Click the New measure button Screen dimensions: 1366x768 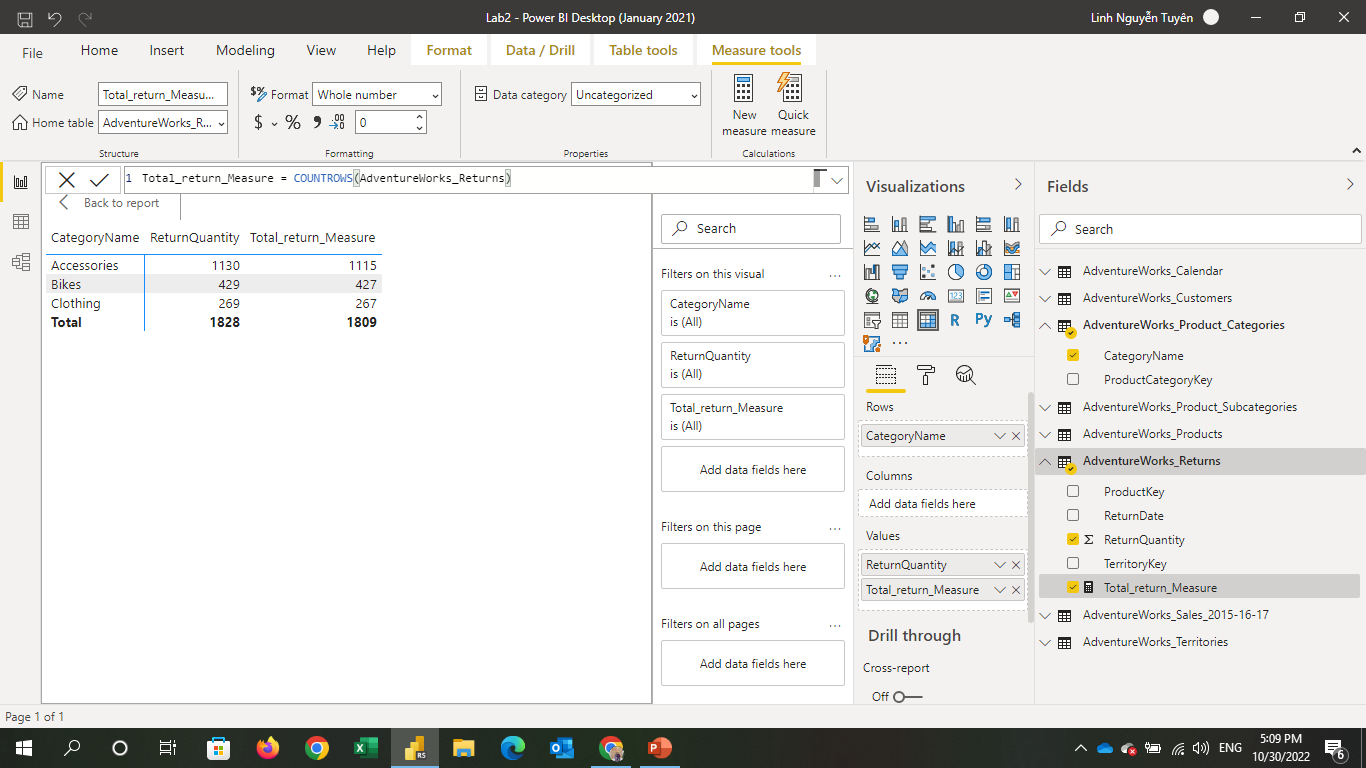[x=744, y=105]
